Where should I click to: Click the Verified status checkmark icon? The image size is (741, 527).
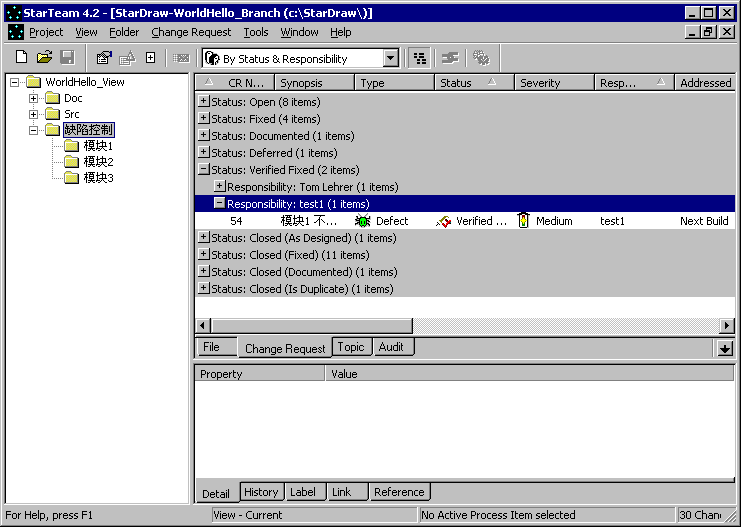(443, 221)
